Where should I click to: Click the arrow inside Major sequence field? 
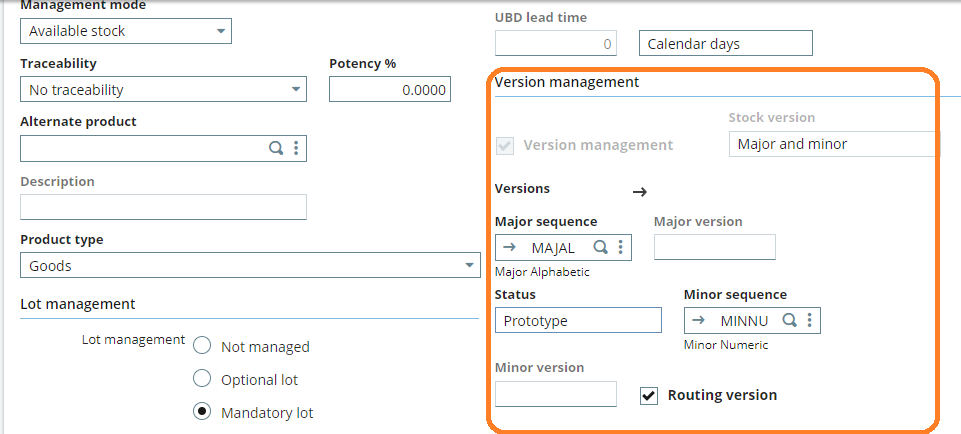tap(509, 248)
